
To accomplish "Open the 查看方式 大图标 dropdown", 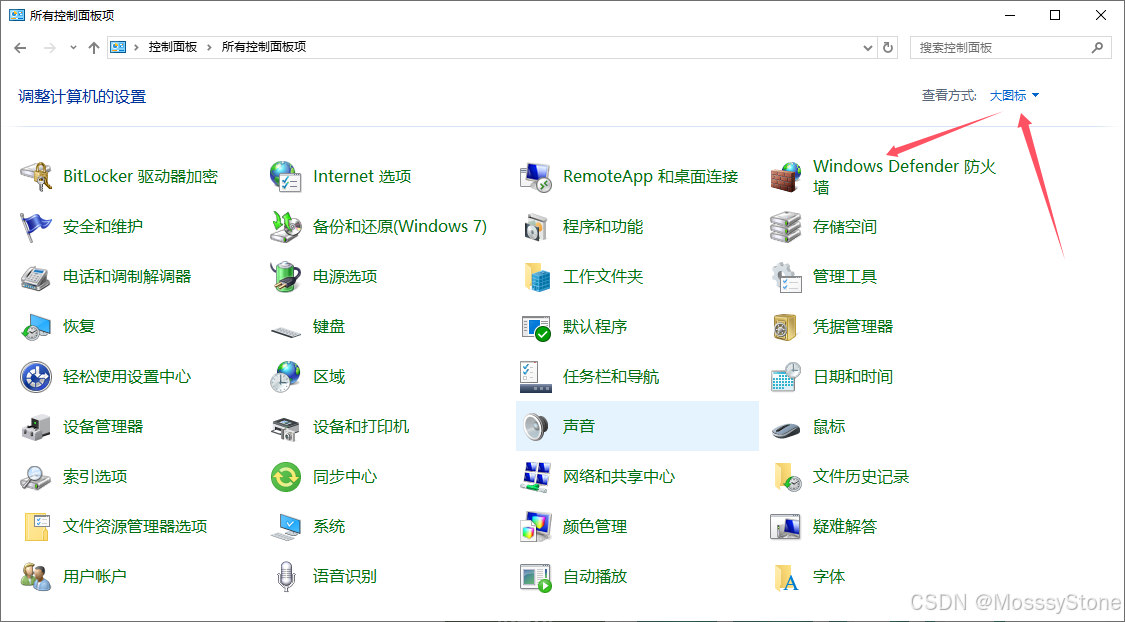I will (1015, 95).
